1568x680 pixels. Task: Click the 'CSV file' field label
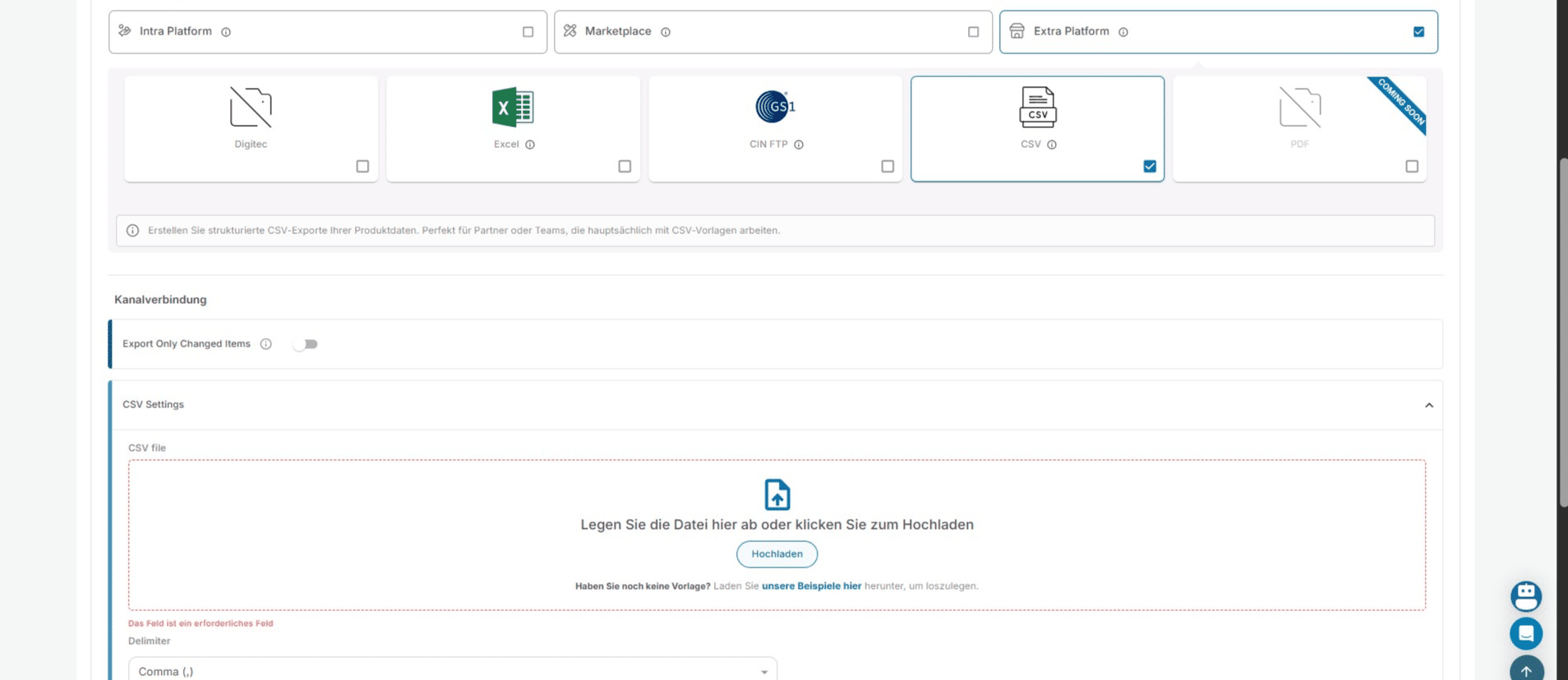click(x=147, y=448)
